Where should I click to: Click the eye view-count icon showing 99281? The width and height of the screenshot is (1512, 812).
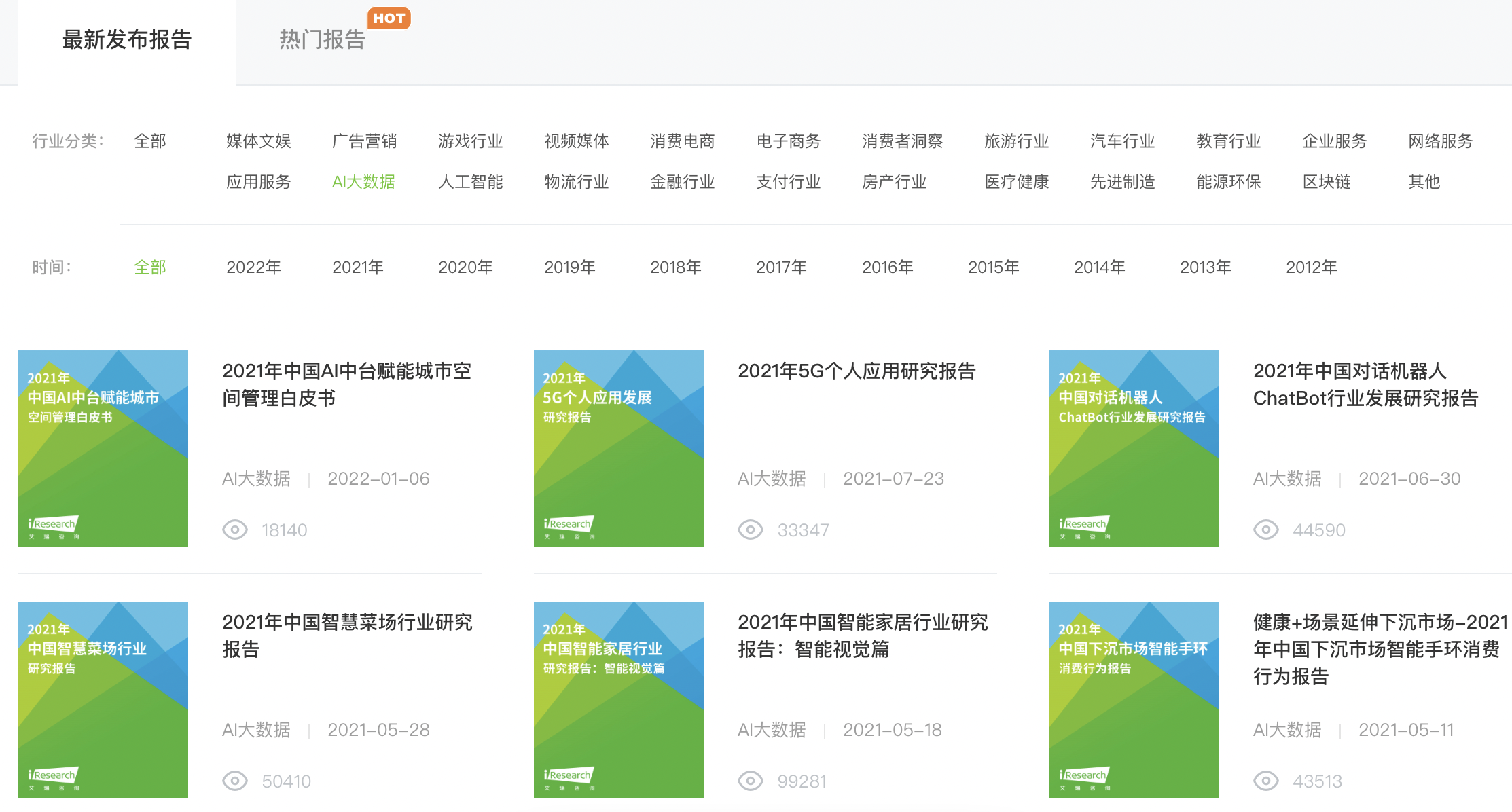tap(751, 781)
